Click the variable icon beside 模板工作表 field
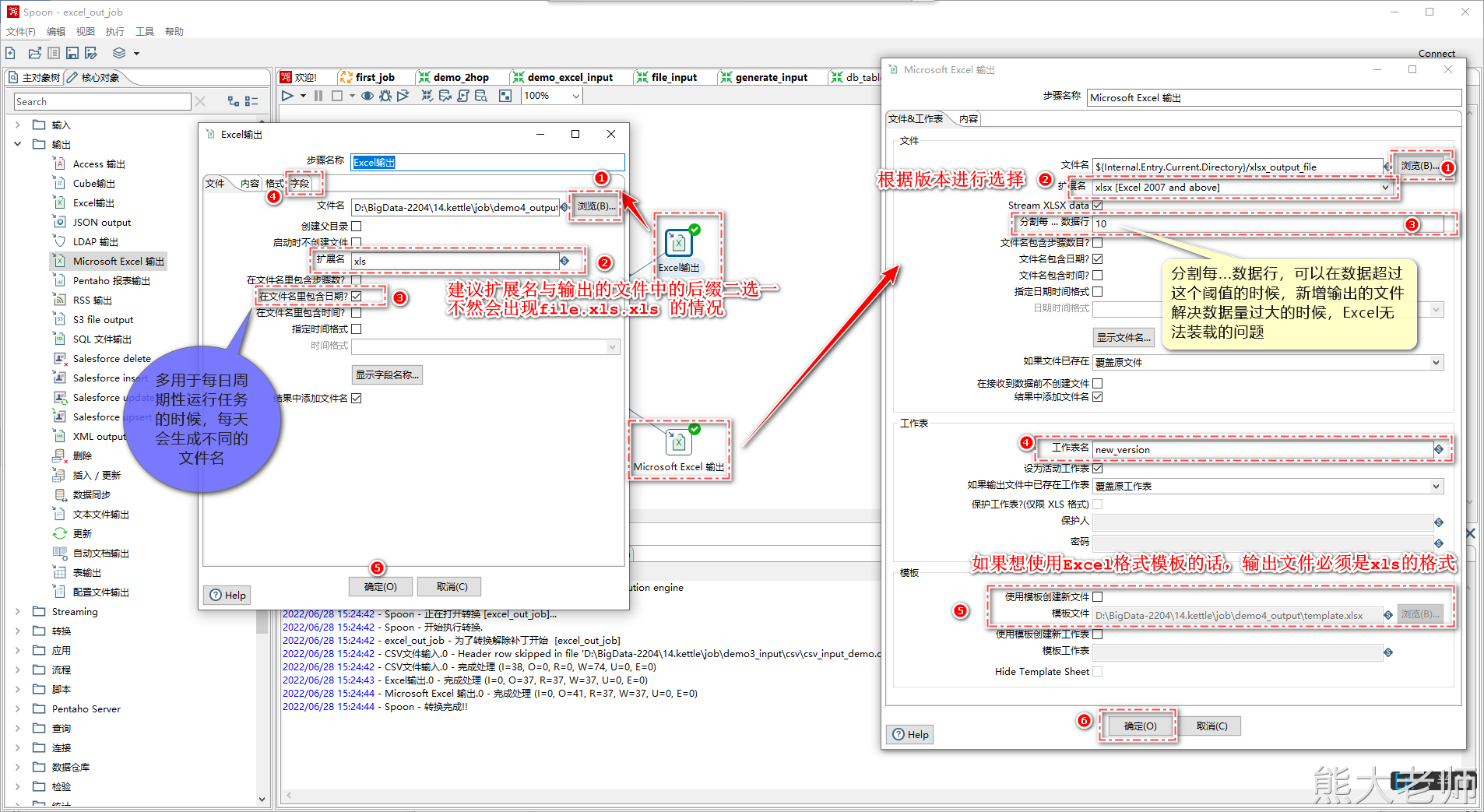The image size is (1484, 812). coord(1388,652)
